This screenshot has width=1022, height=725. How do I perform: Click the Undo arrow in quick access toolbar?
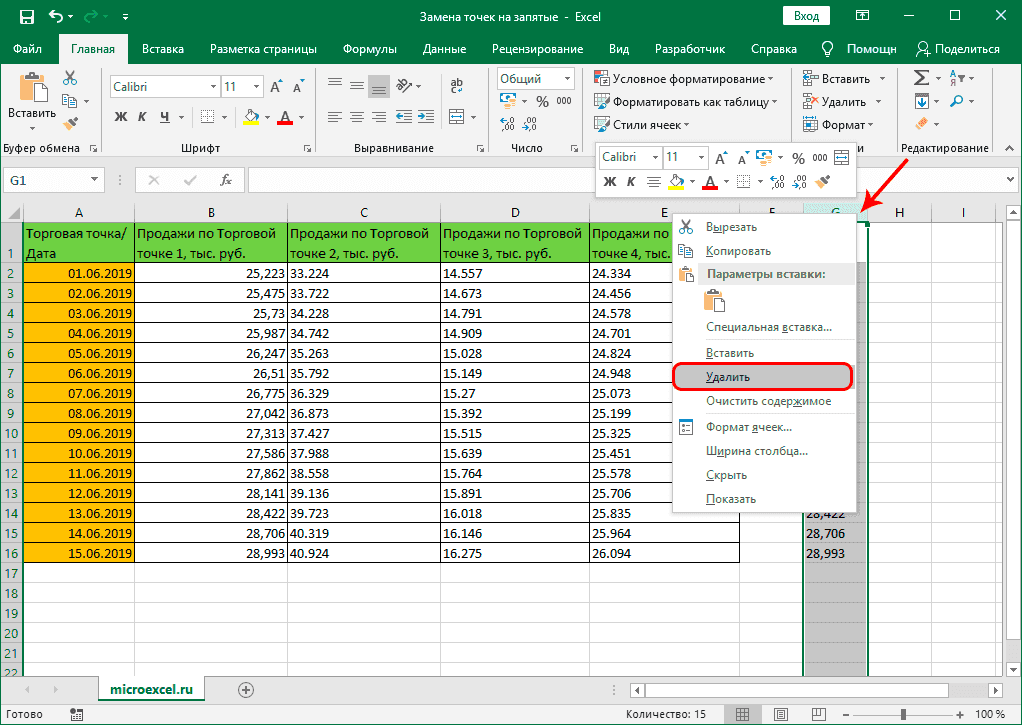[55, 17]
